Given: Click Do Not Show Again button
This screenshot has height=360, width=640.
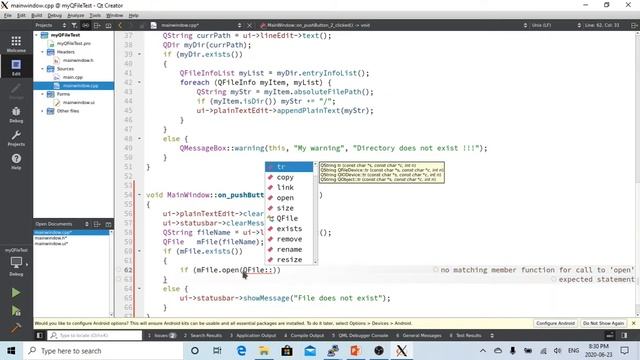Looking at the screenshot, I should 603,323.
